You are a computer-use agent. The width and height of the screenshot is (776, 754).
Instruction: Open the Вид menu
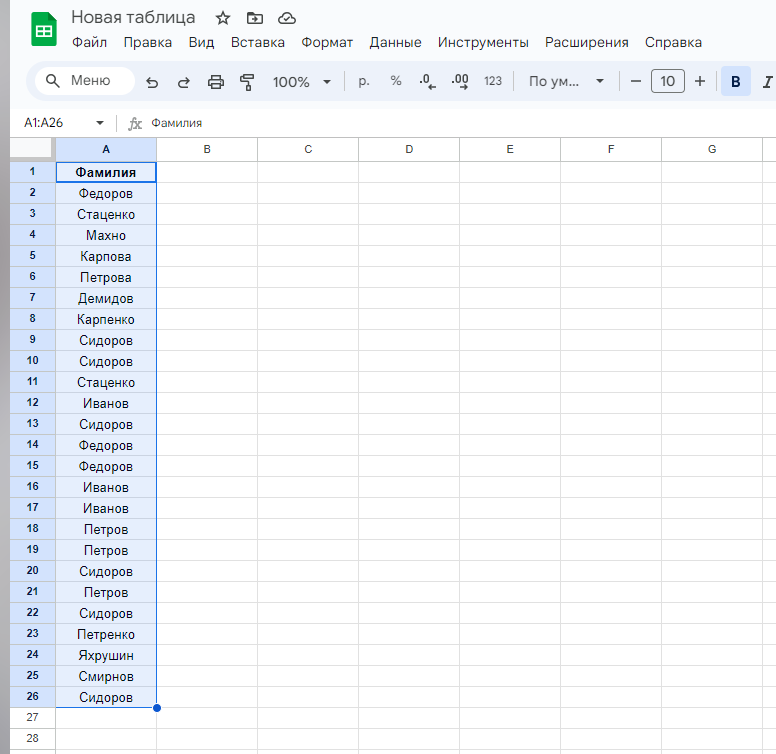tap(201, 43)
